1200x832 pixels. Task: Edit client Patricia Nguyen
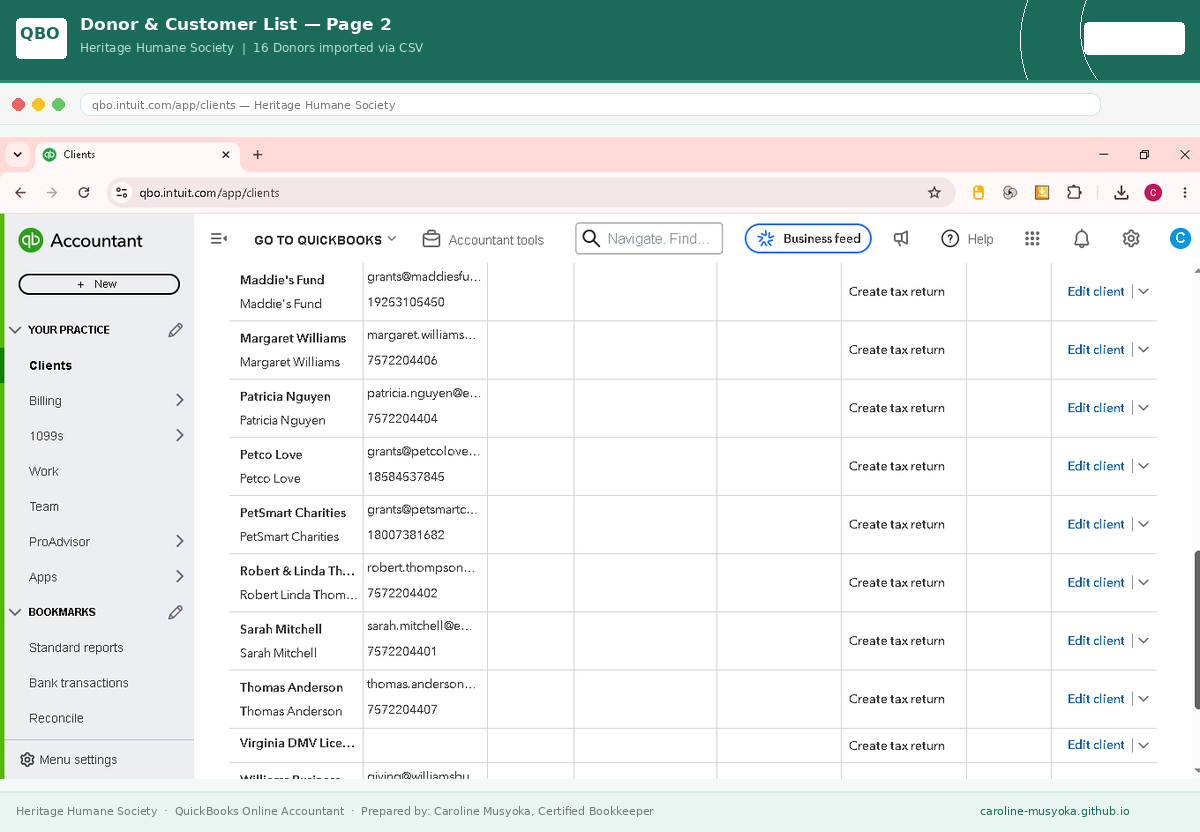click(x=1096, y=408)
